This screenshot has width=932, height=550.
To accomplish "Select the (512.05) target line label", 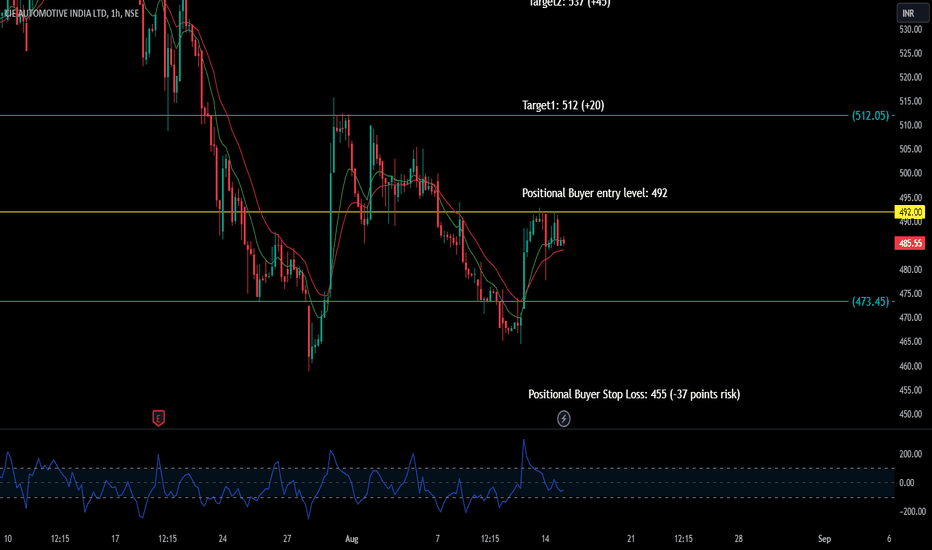I will tap(870, 115).
